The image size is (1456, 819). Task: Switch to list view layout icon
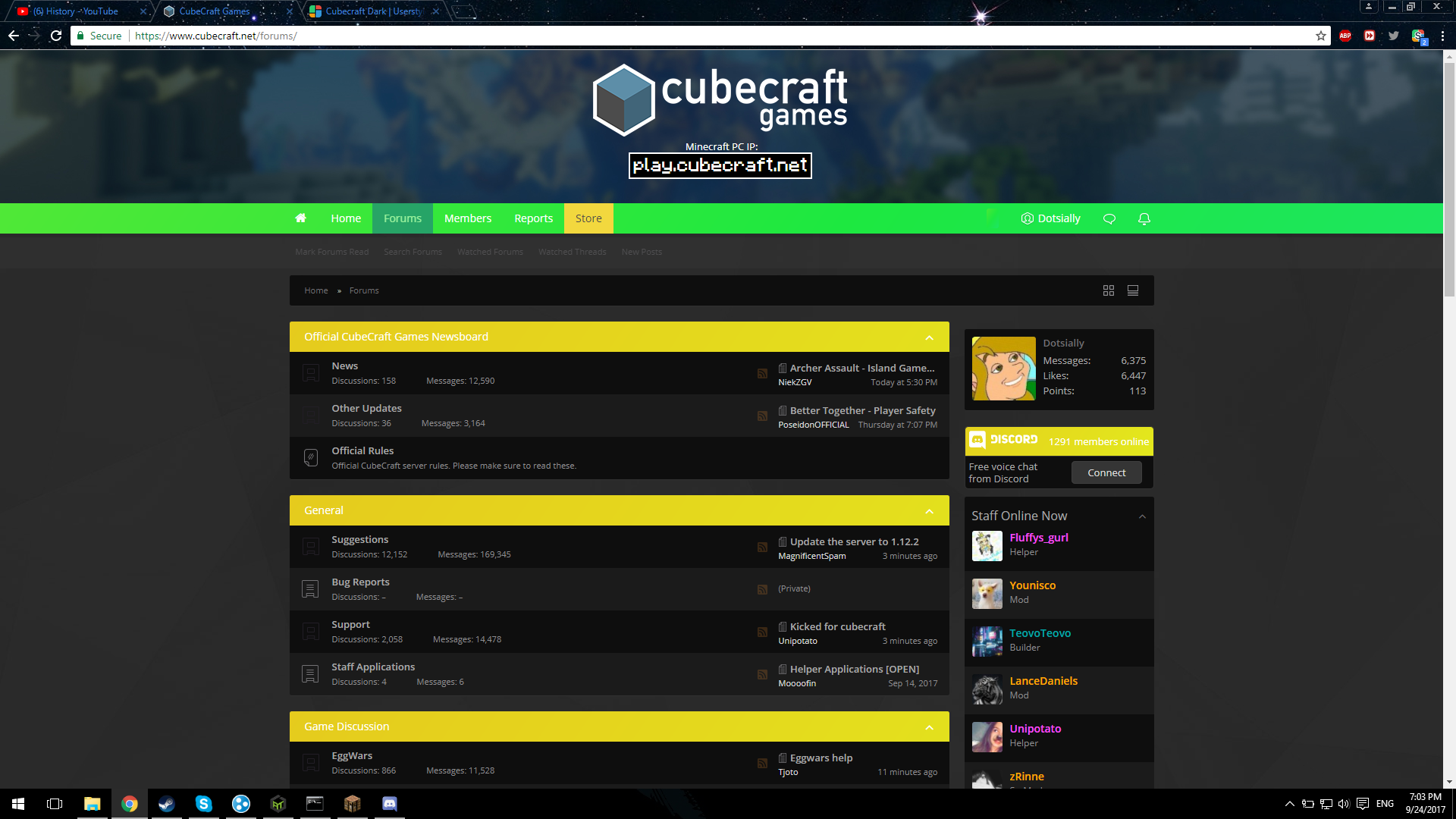coord(1133,290)
